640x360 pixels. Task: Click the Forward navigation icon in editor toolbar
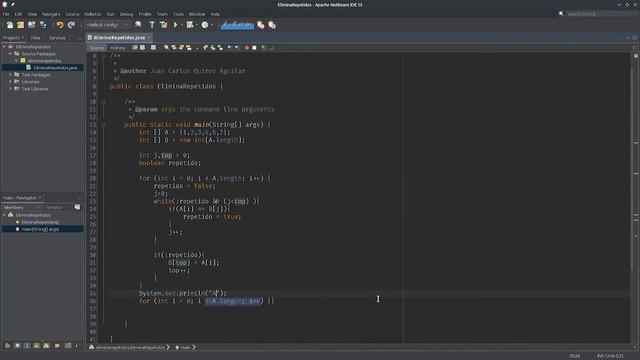point(153,48)
